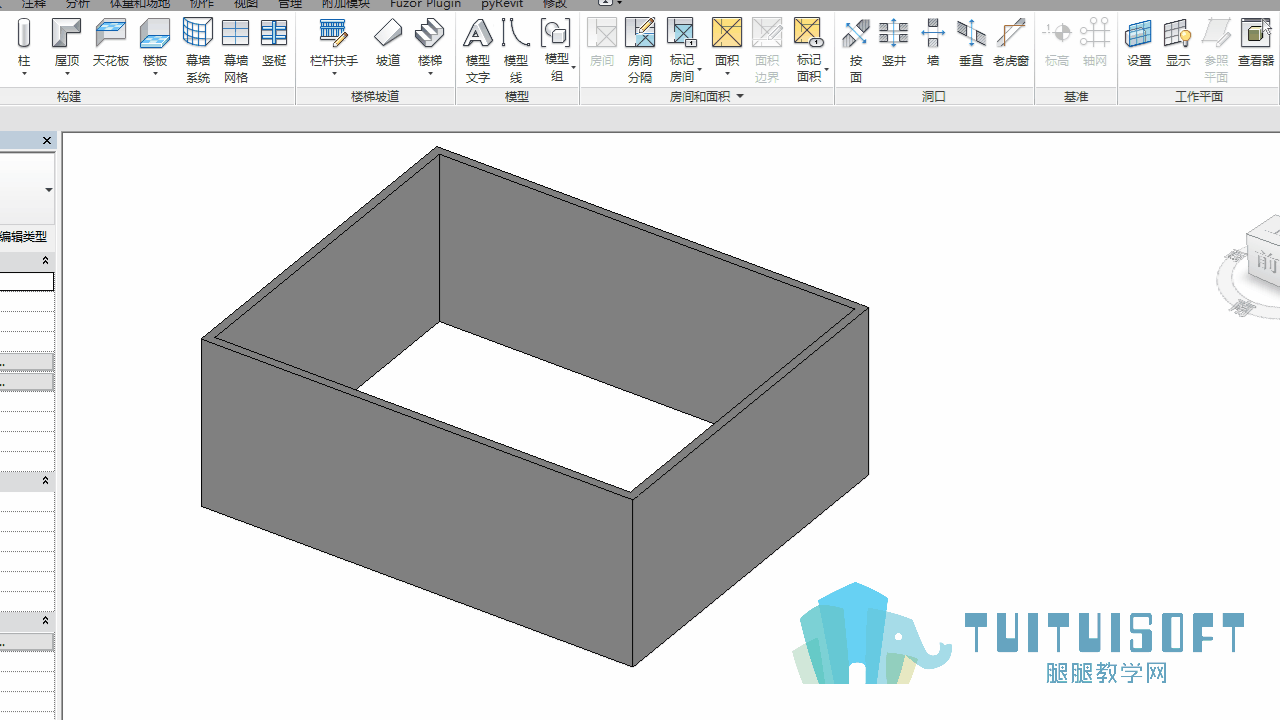Open the pyRevit ribbon tab

pyautogui.click(x=502, y=4)
